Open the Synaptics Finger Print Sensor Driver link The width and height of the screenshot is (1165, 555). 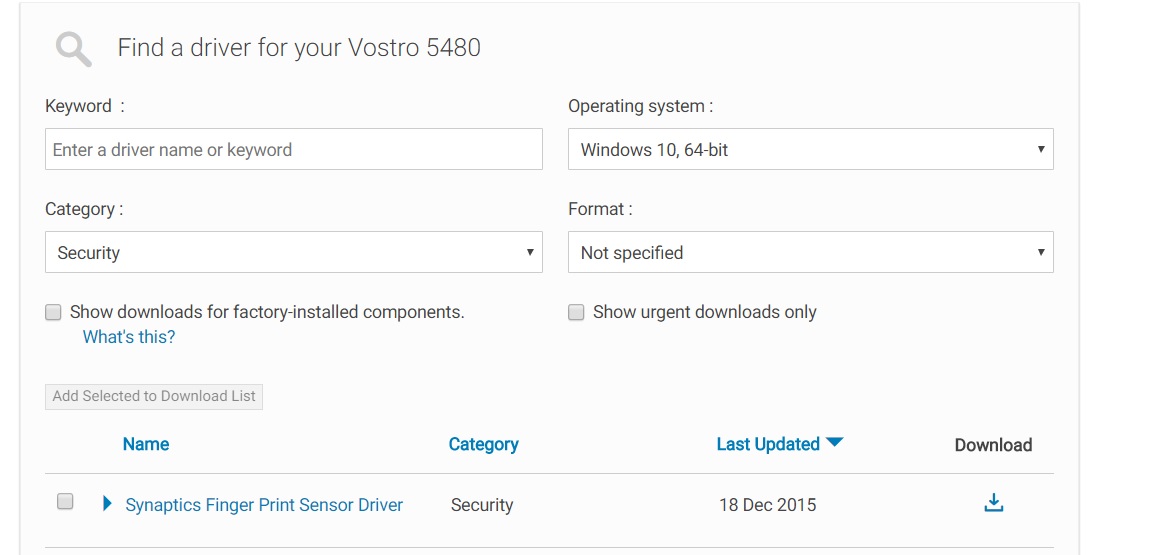pos(264,505)
